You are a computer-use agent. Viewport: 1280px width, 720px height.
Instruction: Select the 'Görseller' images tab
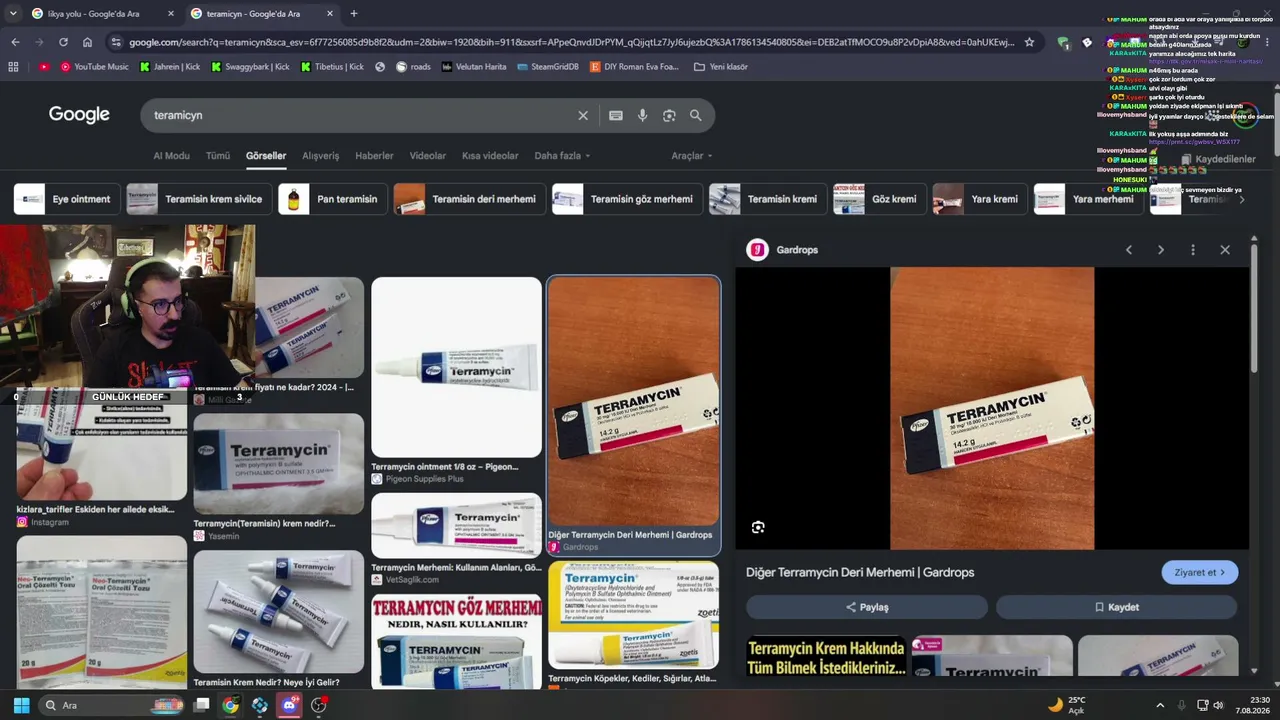click(x=266, y=156)
